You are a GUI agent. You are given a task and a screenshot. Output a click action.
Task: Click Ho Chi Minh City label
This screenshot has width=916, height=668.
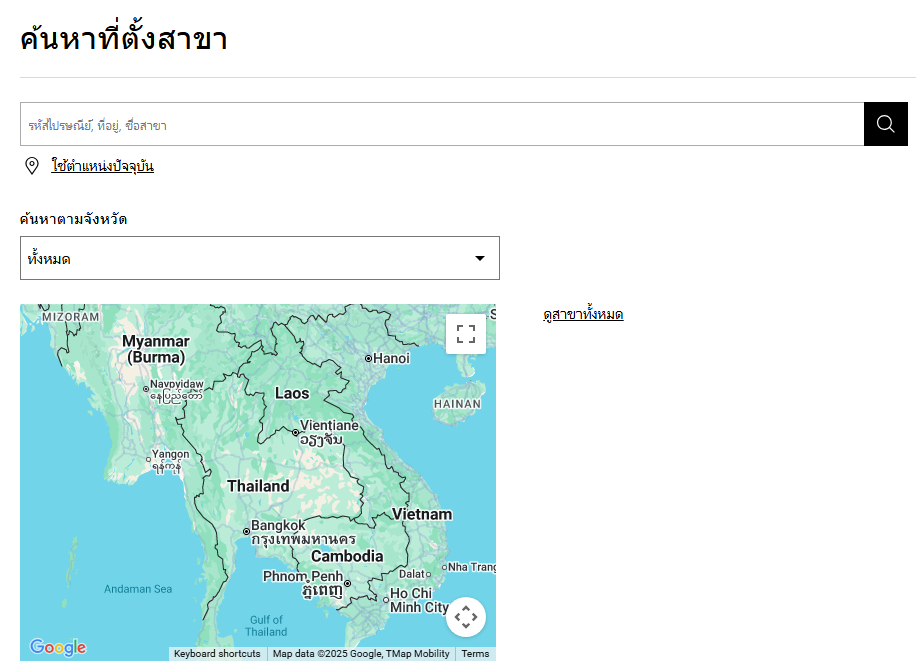(x=418, y=600)
